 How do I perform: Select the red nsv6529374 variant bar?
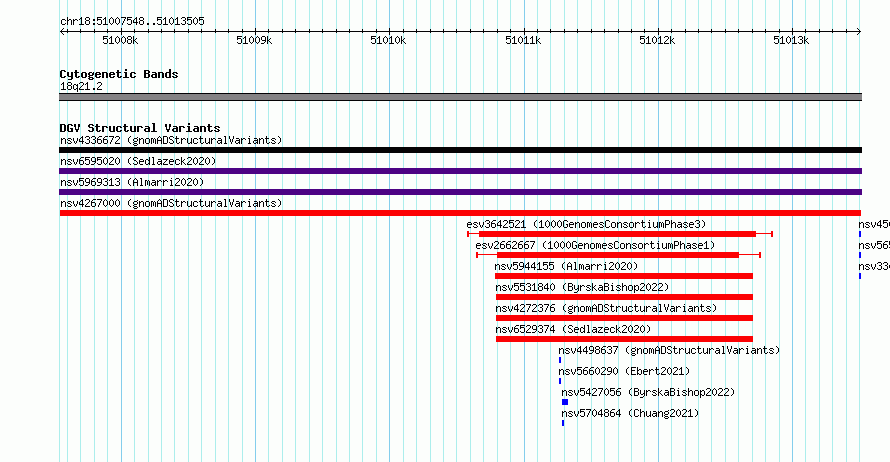[x=624, y=339]
